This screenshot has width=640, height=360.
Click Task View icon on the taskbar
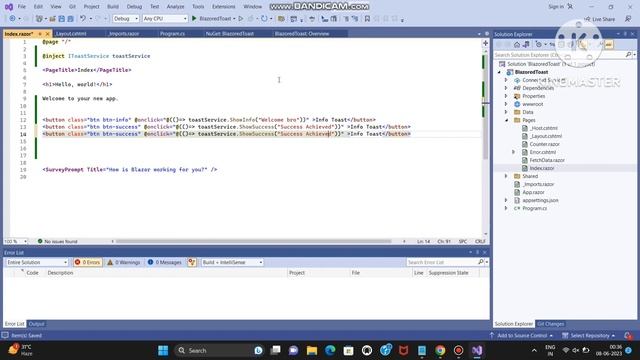tap(276, 350)
